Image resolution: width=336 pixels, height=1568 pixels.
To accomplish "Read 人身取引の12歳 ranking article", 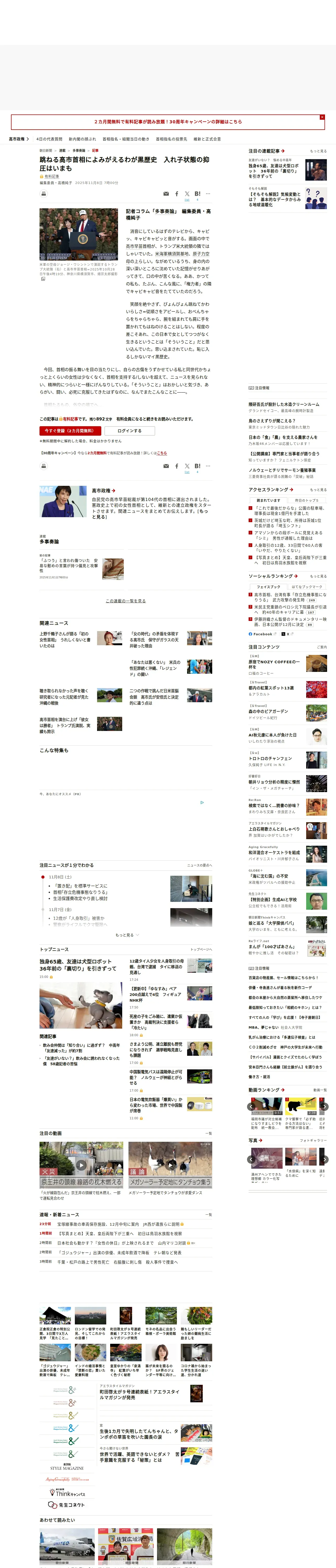I will pyautogui.click(x=288, y=548).
